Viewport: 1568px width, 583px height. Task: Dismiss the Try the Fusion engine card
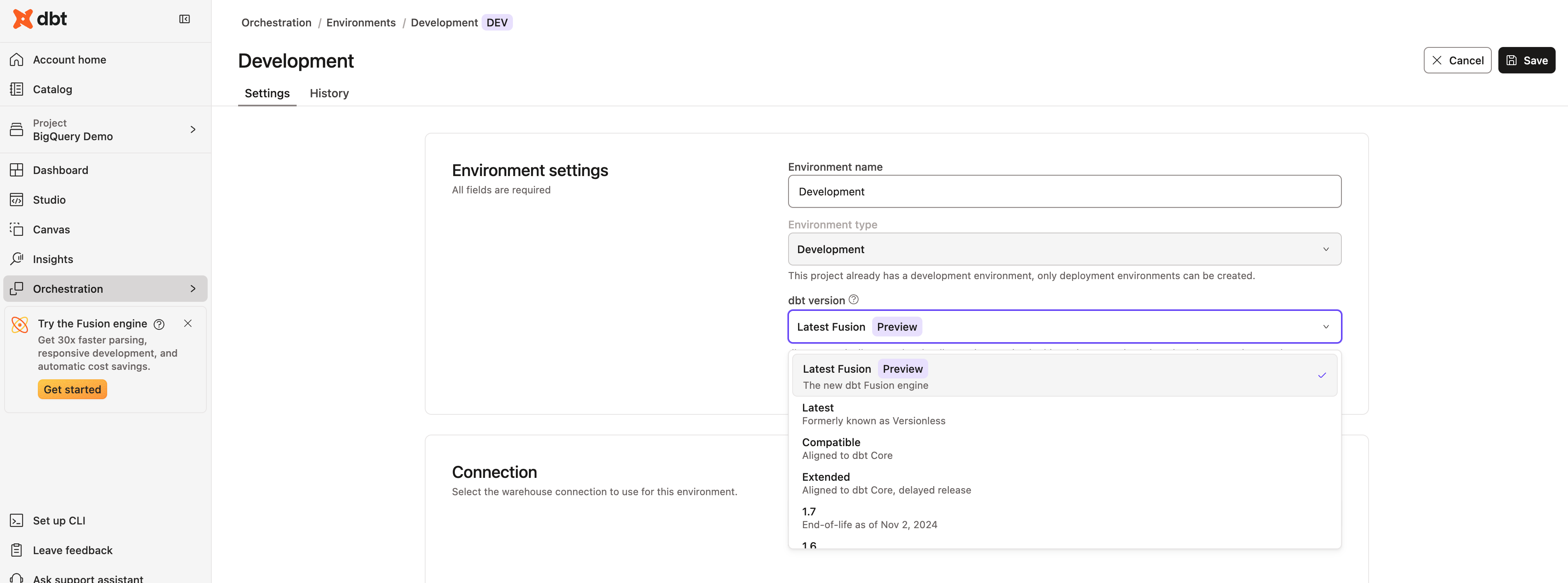[188, 324]
